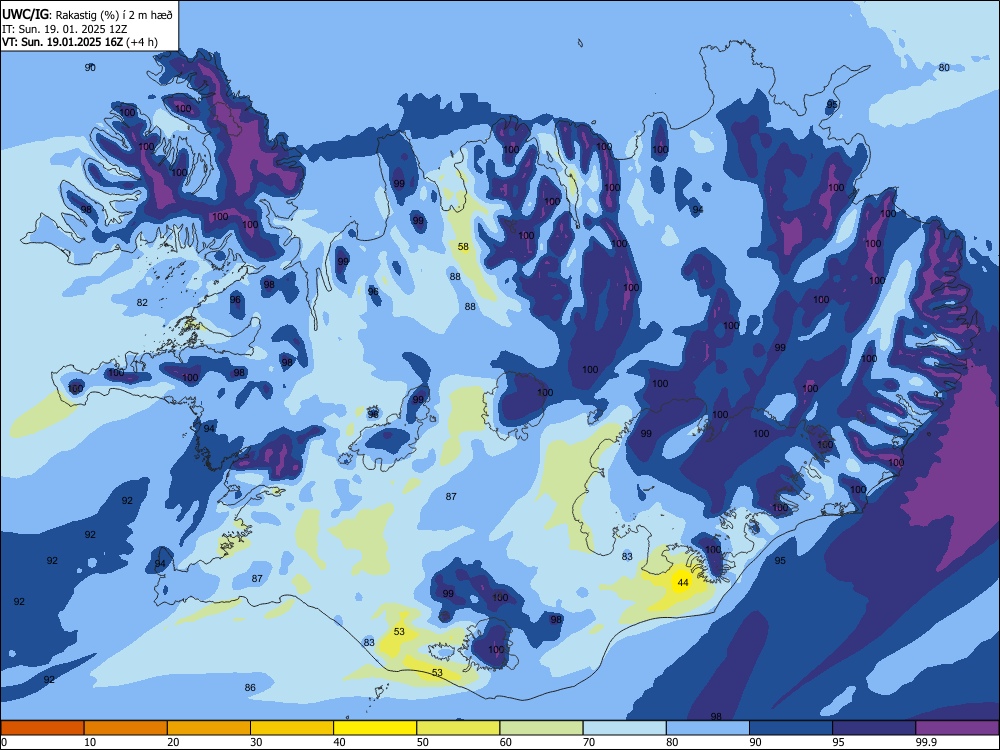
Task: Click the legend label '30'
Action: point(256,742)
